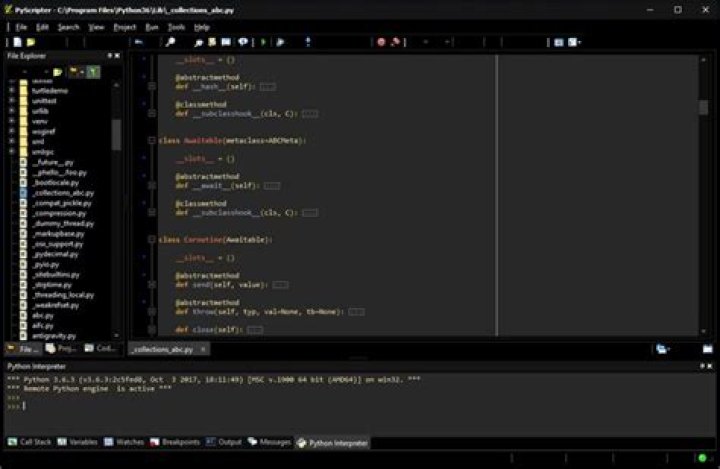Close the Python Interpreter panel

point(709,366)
